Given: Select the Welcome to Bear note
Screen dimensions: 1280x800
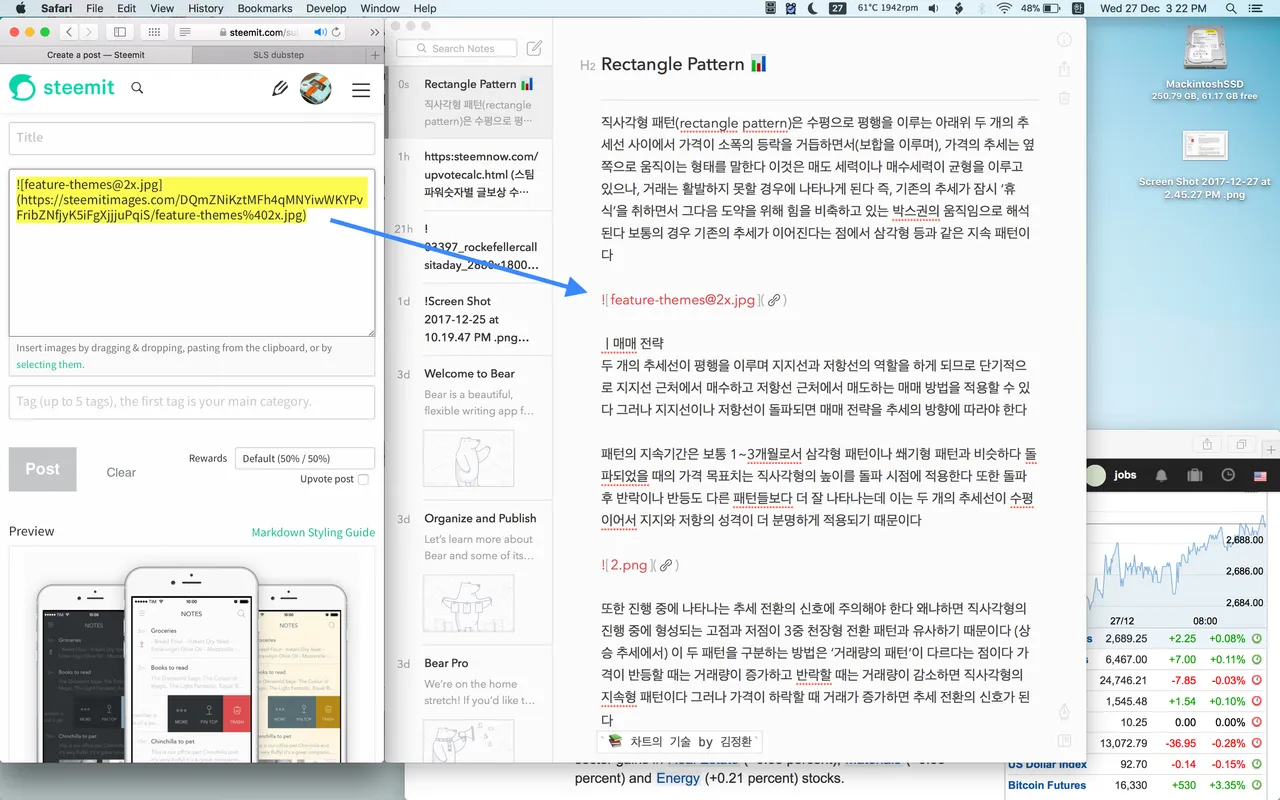Looking at the screenshot, I should click(469, 374).
